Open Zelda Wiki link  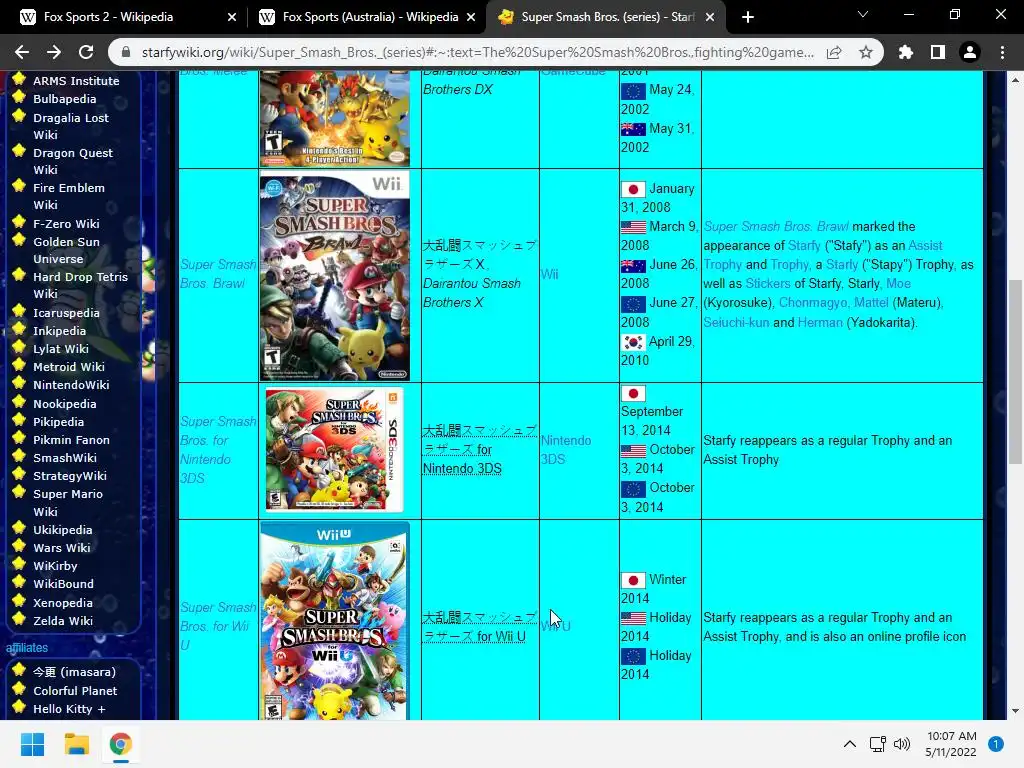pos(63,620)
